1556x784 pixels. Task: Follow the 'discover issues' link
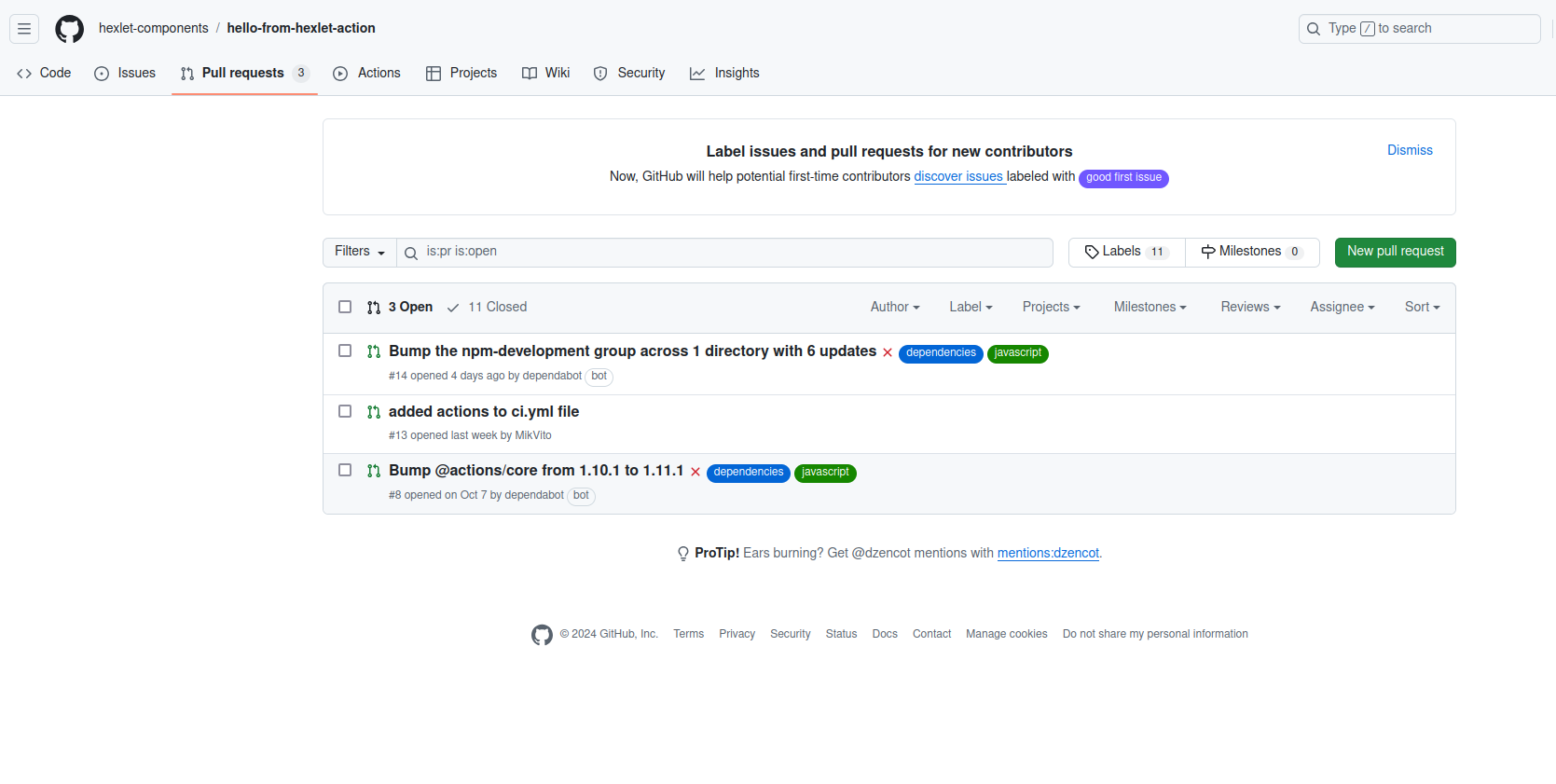[x=958, y=176]
